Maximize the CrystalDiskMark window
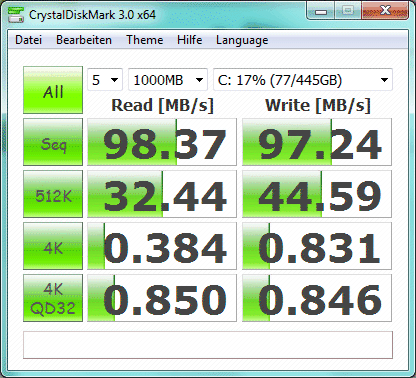Image resolution: width=416 pixels, height=378 pixels. [348, 11]
